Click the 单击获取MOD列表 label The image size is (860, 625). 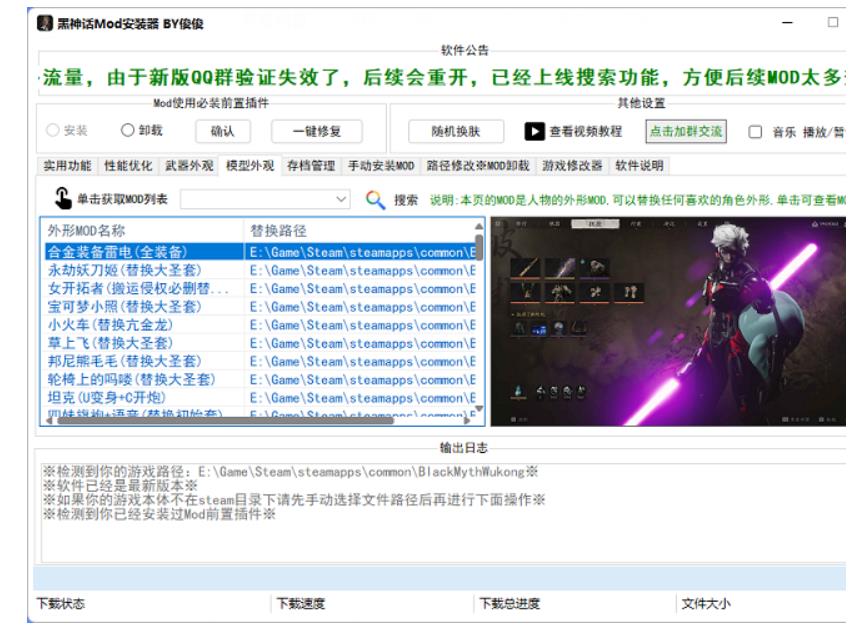(x=122, y=199)
